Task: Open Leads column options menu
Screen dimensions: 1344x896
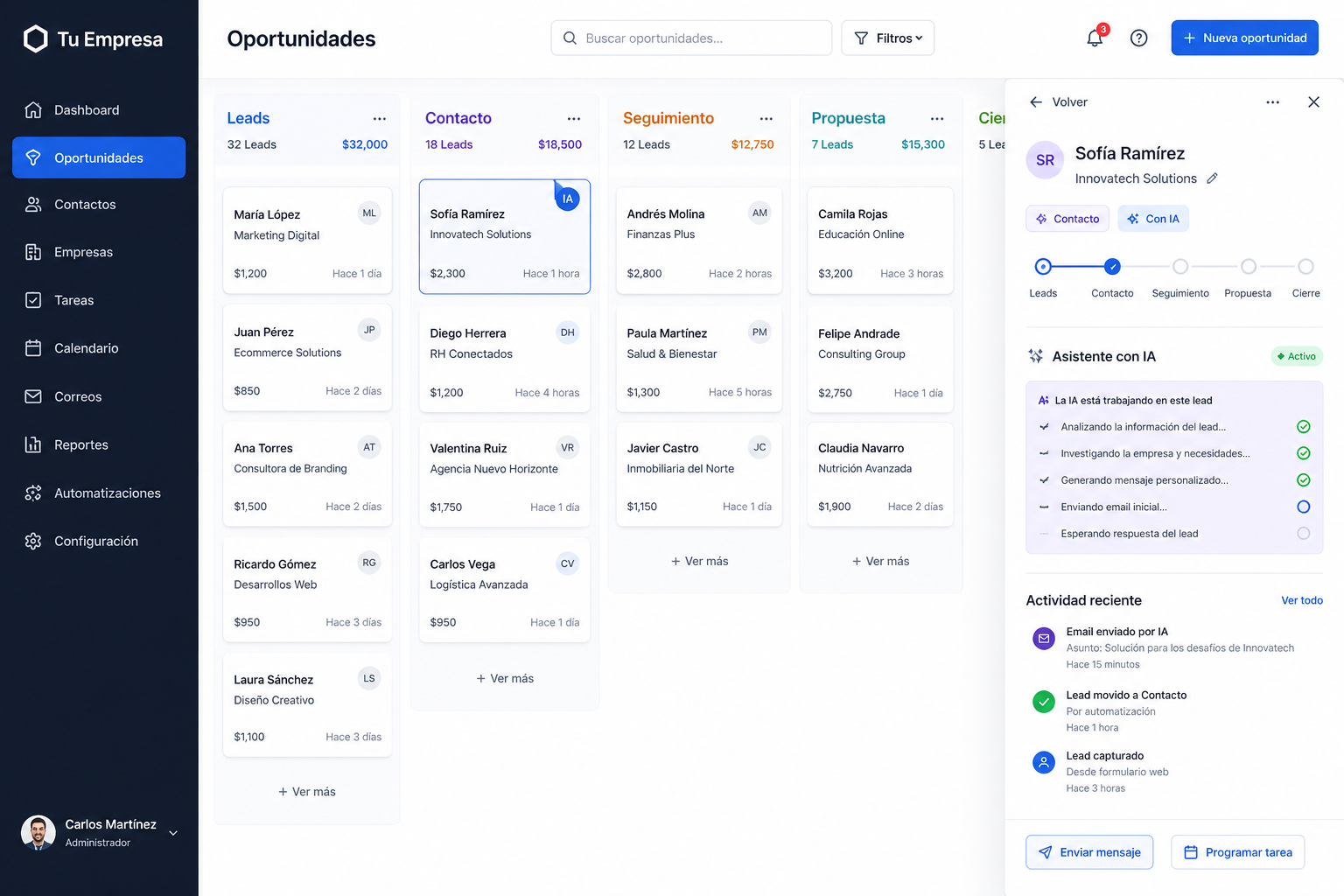Action: point(380,118)
